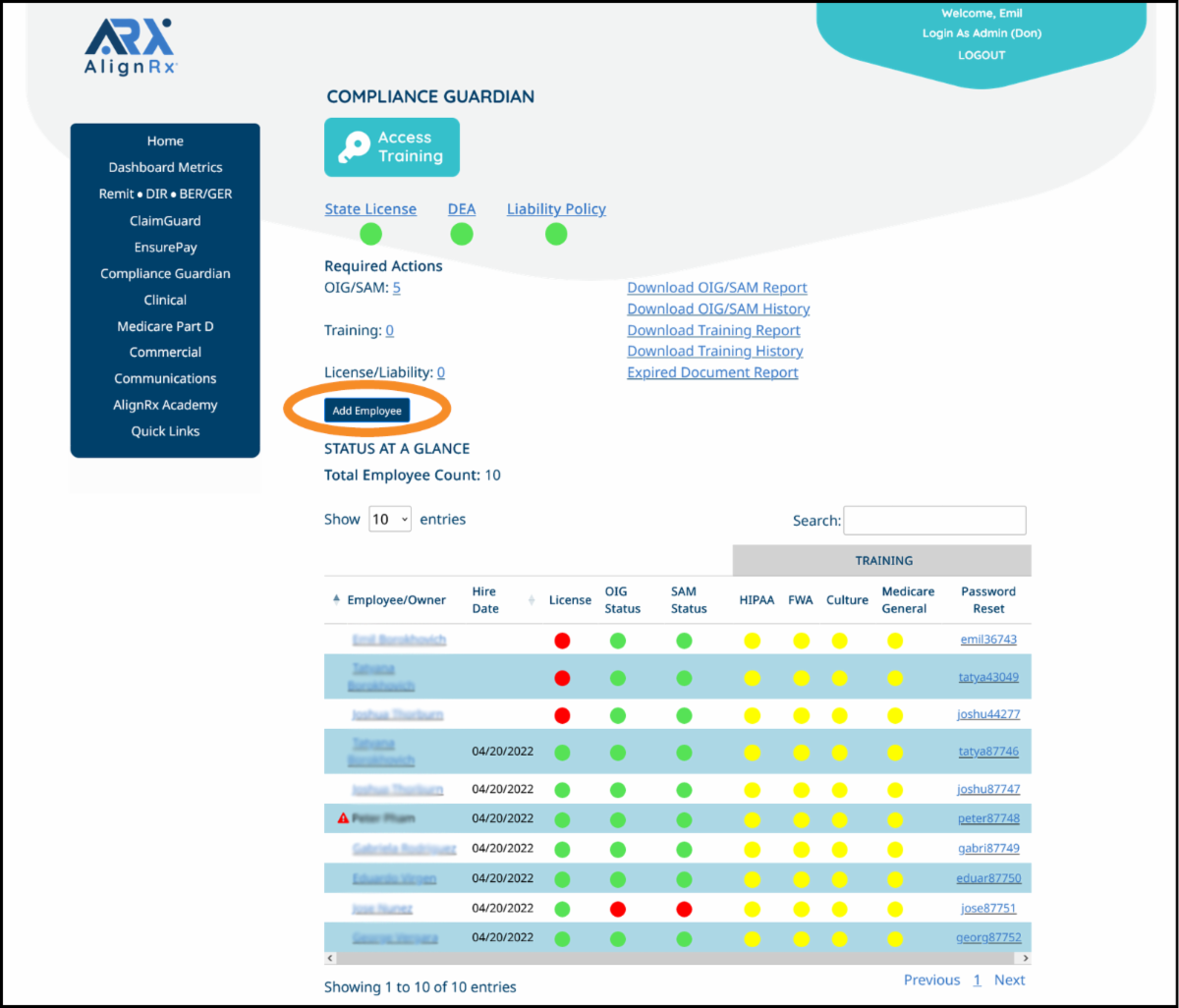Click the red License dot in the first row
Screen dimensions: 1179x1008
click(562, 640)
